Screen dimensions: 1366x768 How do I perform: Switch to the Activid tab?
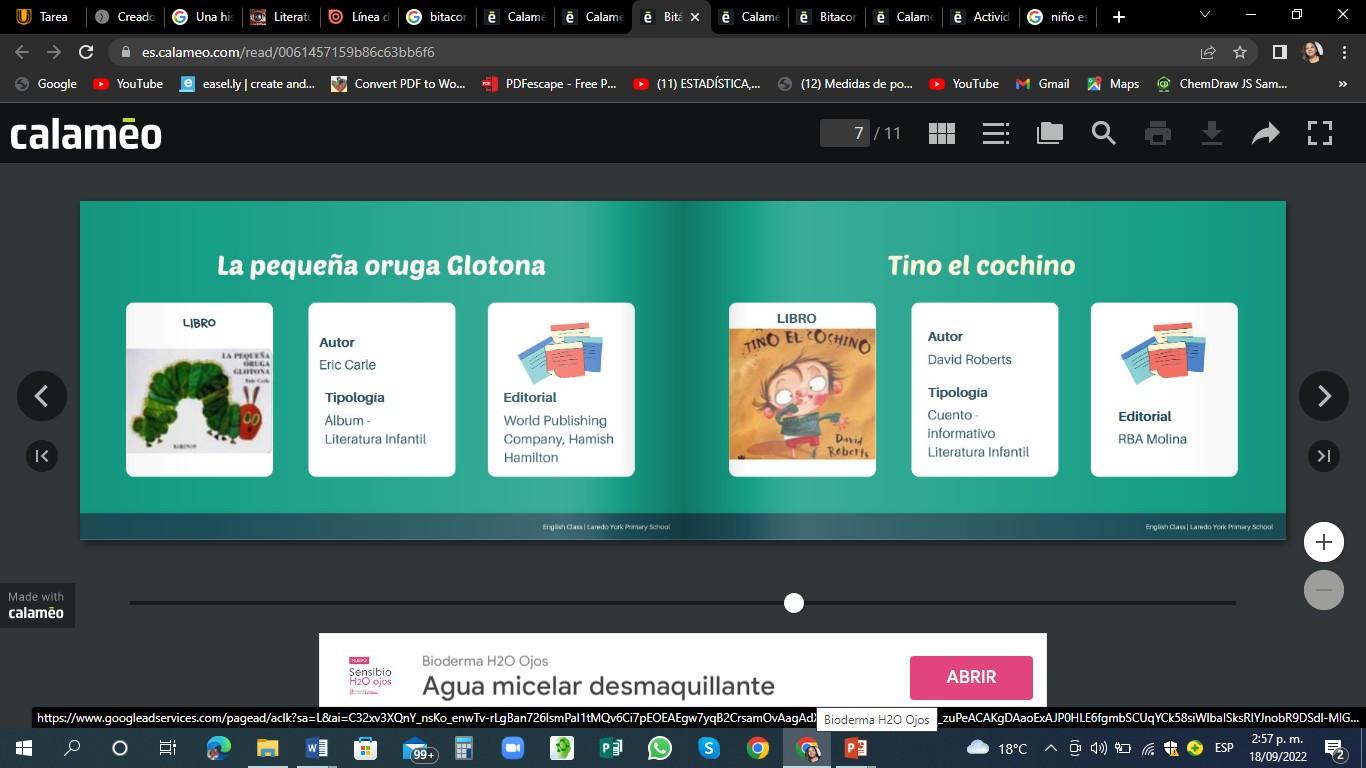pos(981,17)
